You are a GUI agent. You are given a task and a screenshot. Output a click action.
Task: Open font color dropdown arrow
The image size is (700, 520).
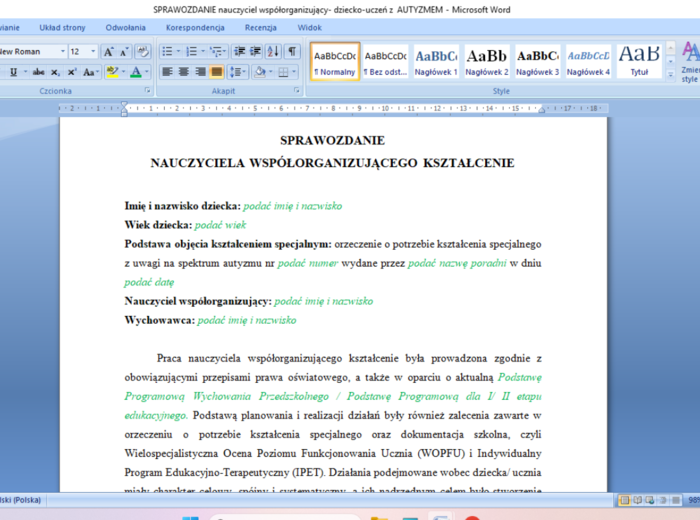coord(147,72)
